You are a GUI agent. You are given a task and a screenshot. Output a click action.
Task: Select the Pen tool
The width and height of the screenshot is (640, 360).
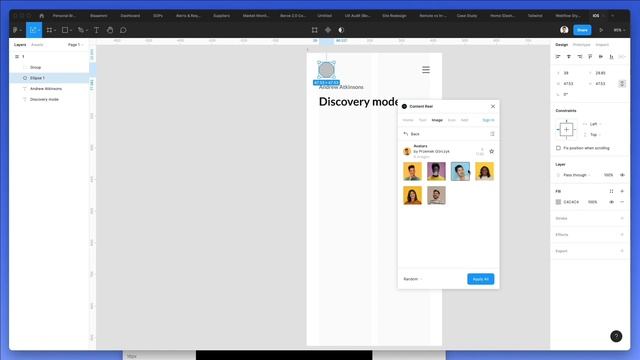[80, 30]
